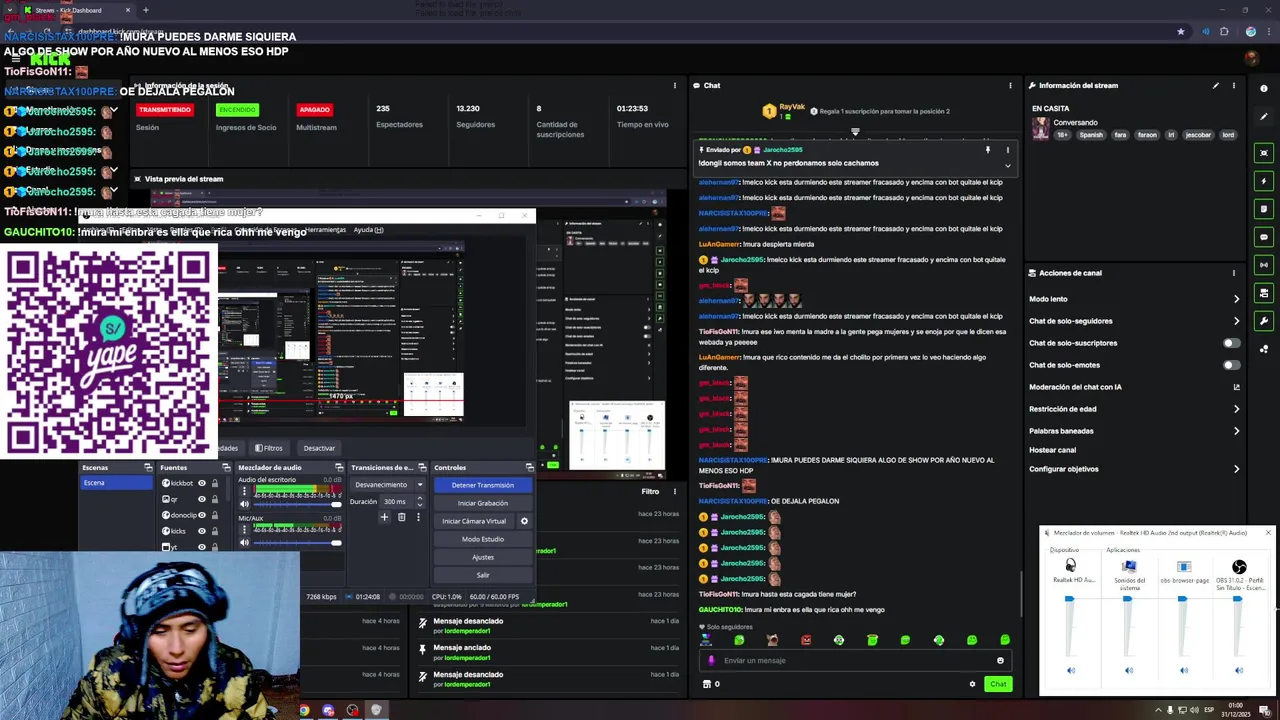Mute OBS 31.0.2 in volume mixer
Viewport: 1280px width, 720px height.
tap(1239, 671)
